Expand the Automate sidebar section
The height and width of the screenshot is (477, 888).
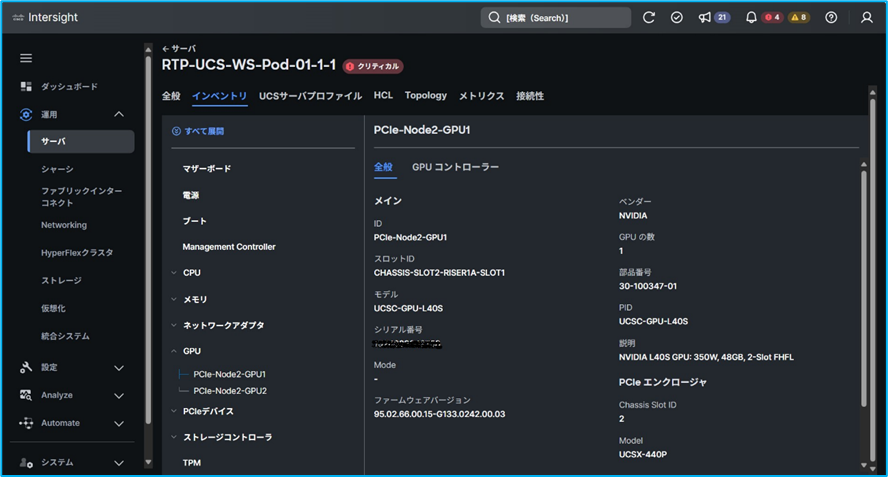coord(119,423)
